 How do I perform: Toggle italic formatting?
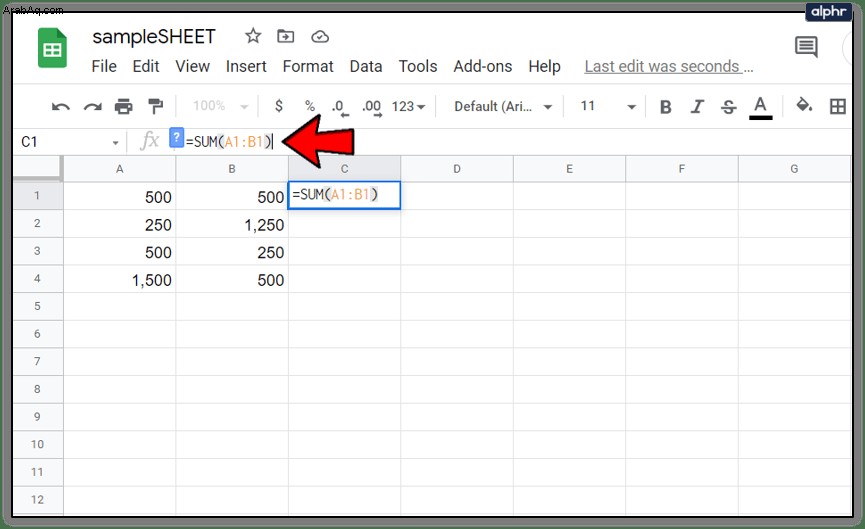pos(697,106)
